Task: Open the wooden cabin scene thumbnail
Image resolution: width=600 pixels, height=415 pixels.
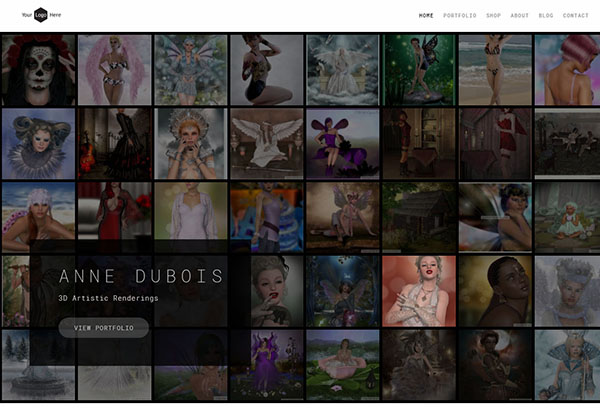Action: (x=418, y=216)
